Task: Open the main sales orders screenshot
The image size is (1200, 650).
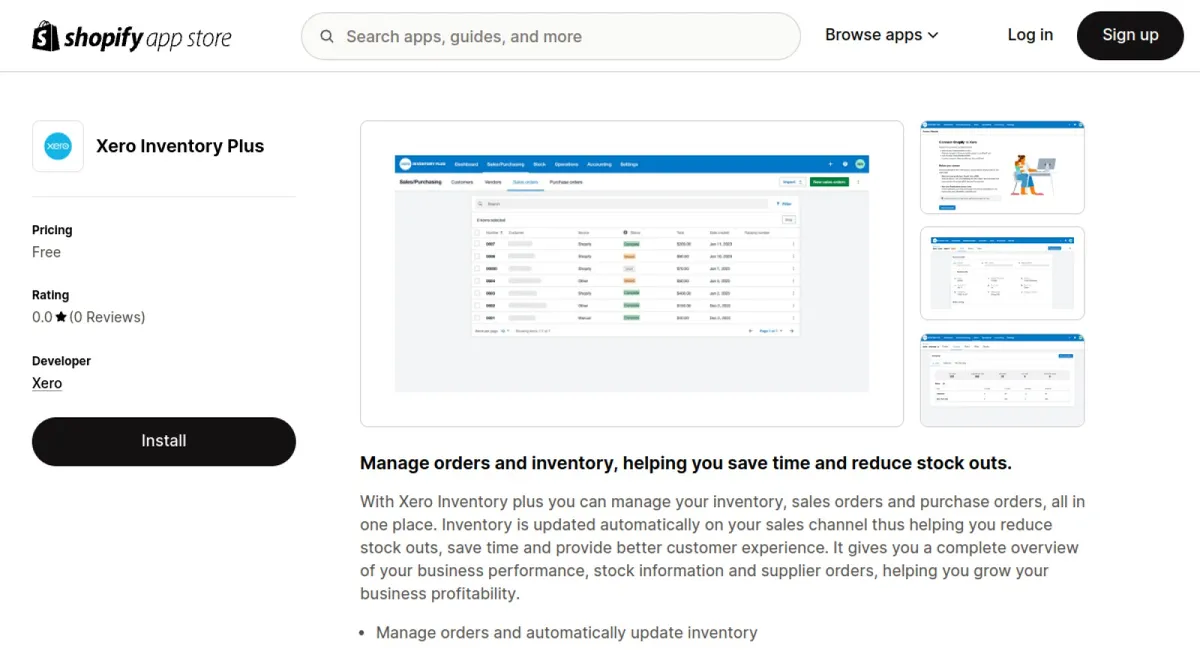Action: (x=632, y=274)
